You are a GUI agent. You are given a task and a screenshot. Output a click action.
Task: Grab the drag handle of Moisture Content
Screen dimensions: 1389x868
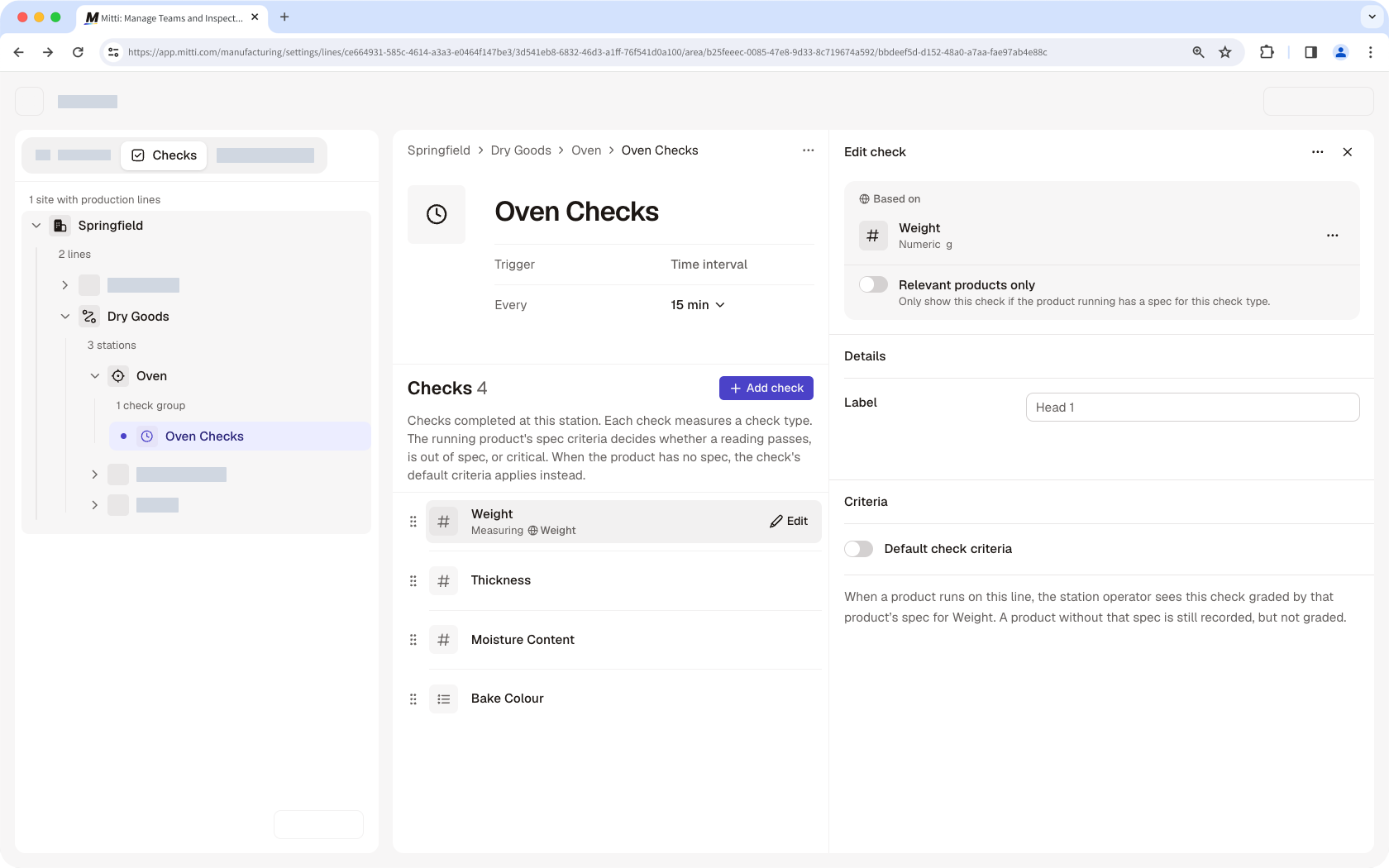tap(413, 640)
